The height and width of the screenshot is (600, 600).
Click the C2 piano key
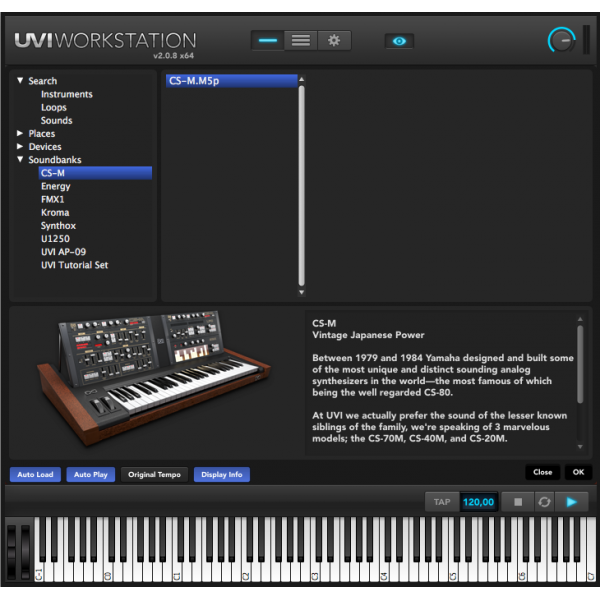pos(246,572)
